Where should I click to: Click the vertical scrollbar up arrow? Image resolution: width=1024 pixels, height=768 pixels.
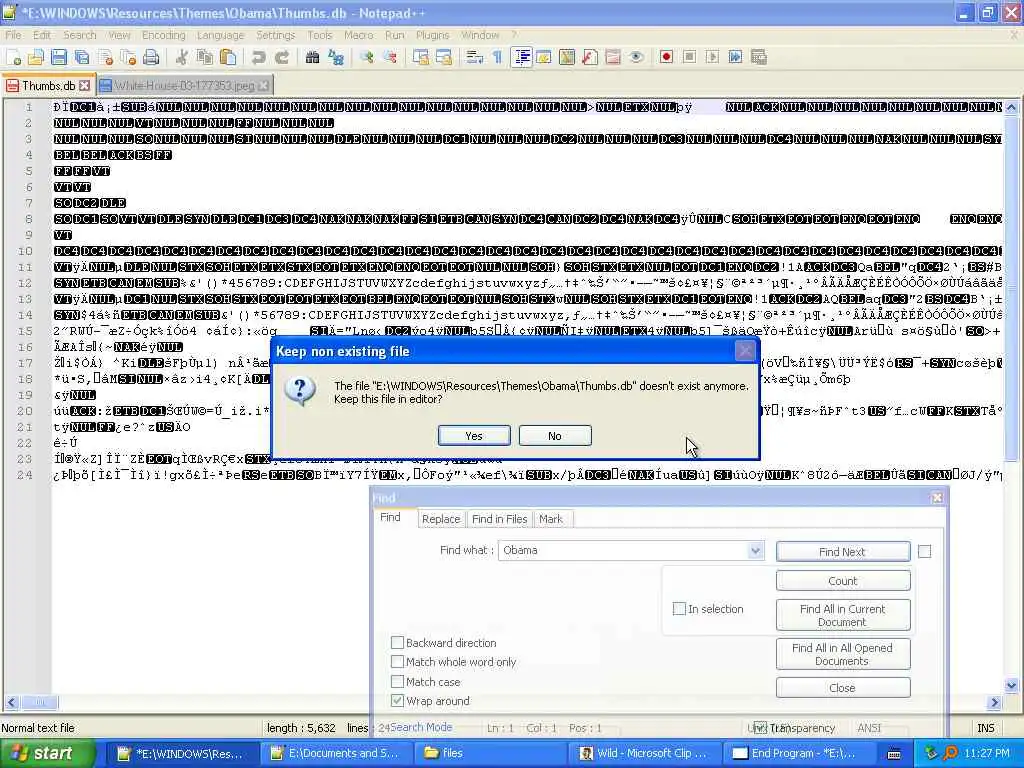point(1011,106)
